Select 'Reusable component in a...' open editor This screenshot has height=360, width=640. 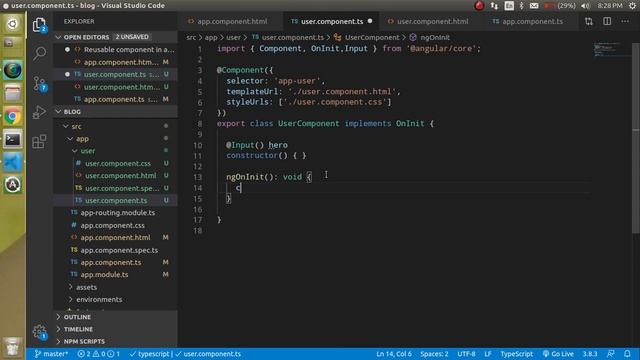(116, 49)
